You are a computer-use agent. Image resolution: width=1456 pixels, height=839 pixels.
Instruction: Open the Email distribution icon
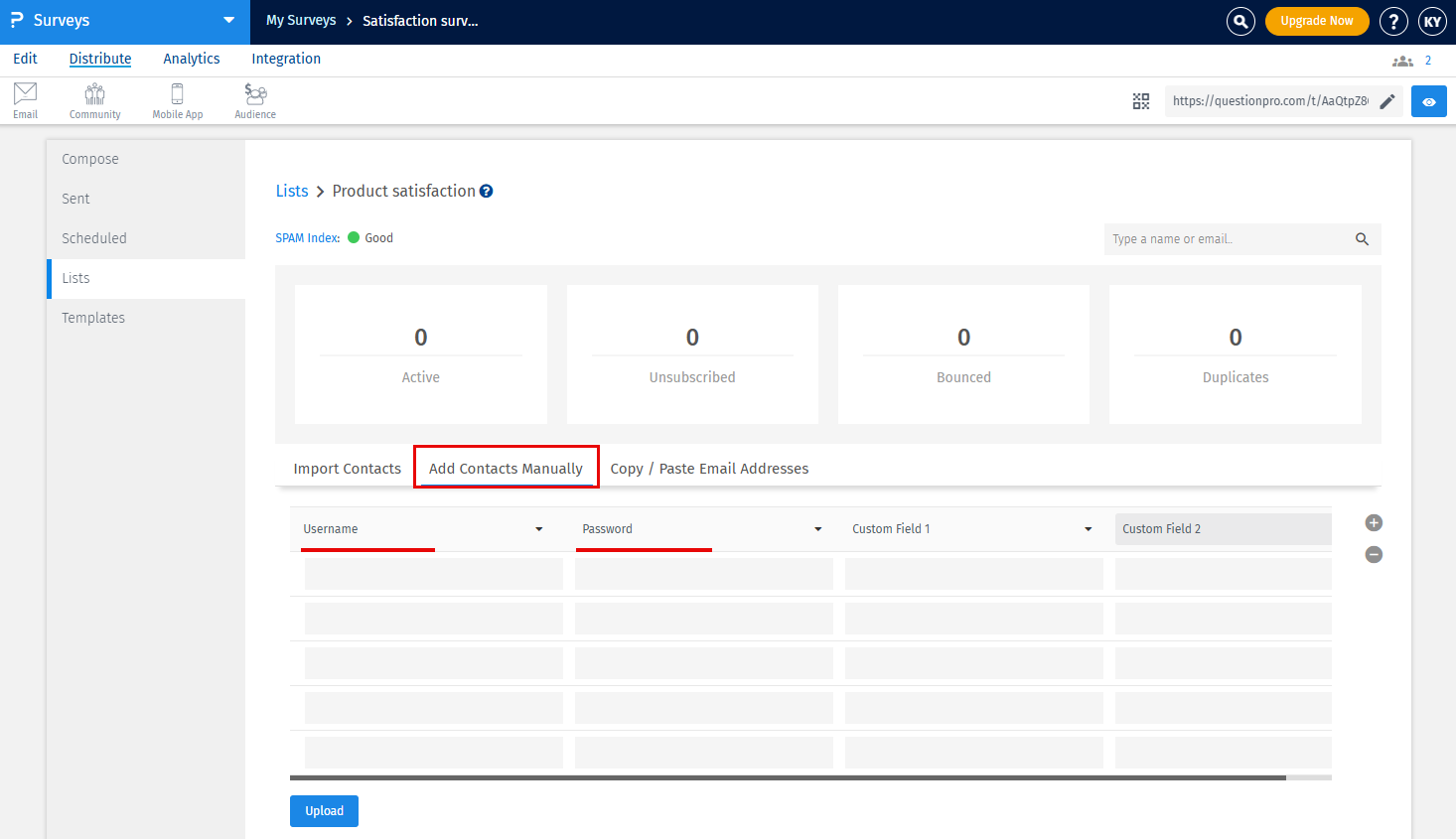click(25, 100)
